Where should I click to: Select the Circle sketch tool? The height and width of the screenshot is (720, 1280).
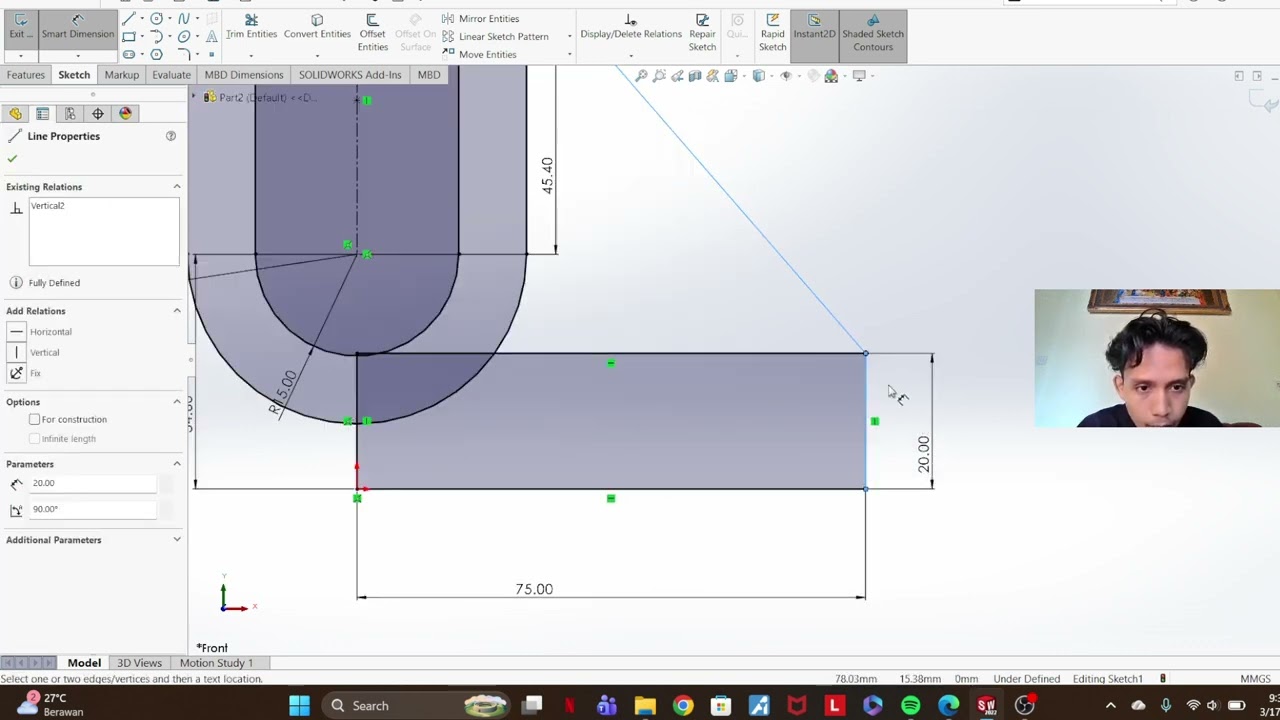[157, 19]
